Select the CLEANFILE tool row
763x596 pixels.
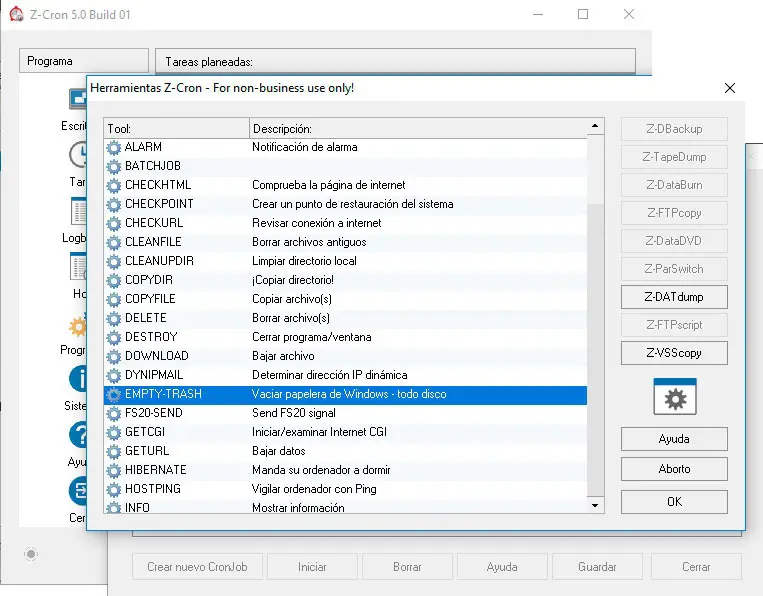click(345, 242)
